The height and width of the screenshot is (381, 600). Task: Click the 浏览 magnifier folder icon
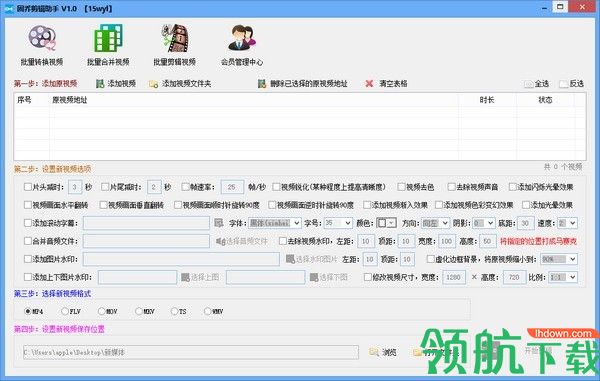tap(374, 352)
